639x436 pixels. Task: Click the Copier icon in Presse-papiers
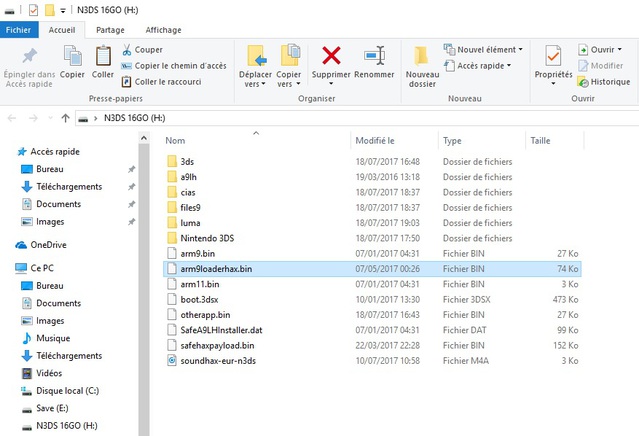pyautogui.click(x=72, y=56)
